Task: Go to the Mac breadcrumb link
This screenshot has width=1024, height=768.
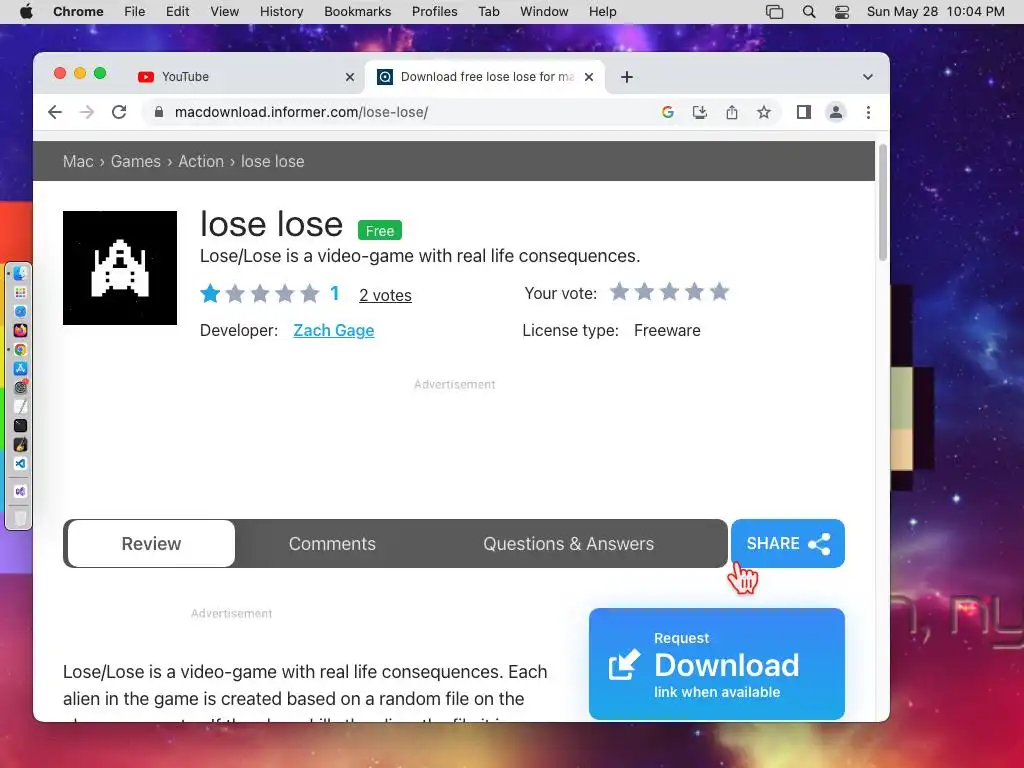Action: tap(78, 161)
